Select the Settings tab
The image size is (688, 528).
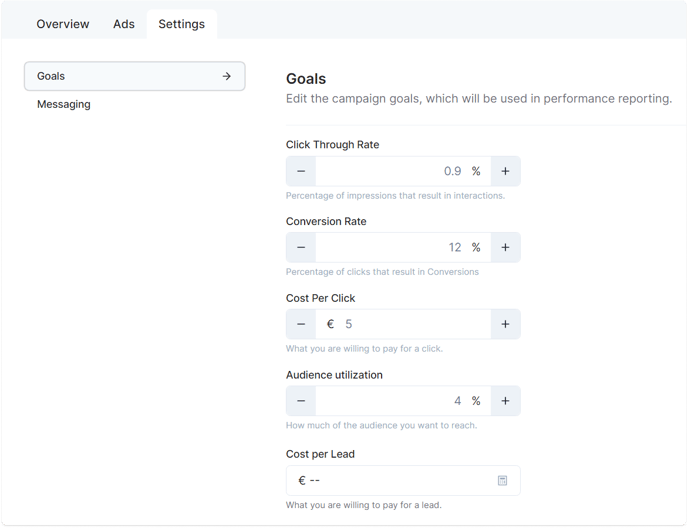[x=182, y=24]
